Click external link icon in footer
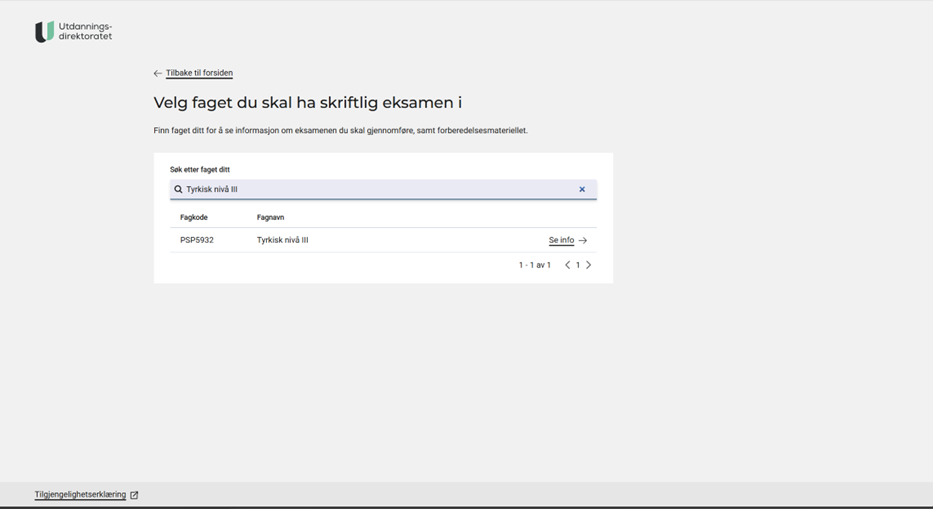Screen dimensions: 933x509 [x=134, y=494]
